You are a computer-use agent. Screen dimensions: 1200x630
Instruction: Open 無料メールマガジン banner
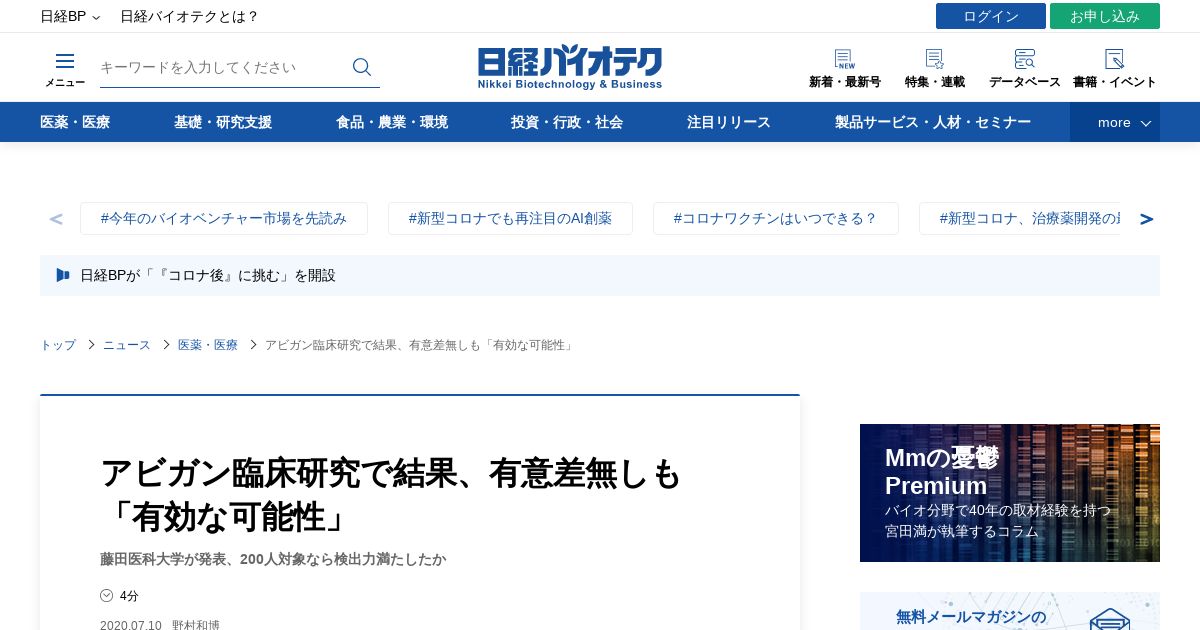pos(1010,611)
